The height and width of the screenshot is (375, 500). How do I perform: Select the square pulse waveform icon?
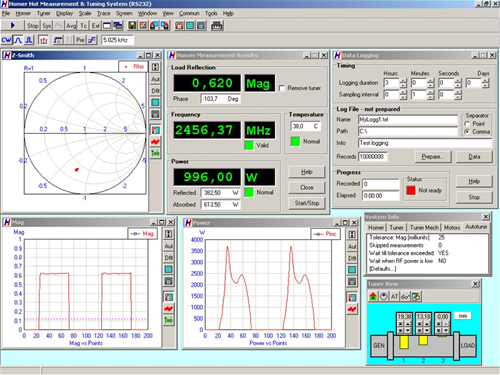click(x=29, y=40)
